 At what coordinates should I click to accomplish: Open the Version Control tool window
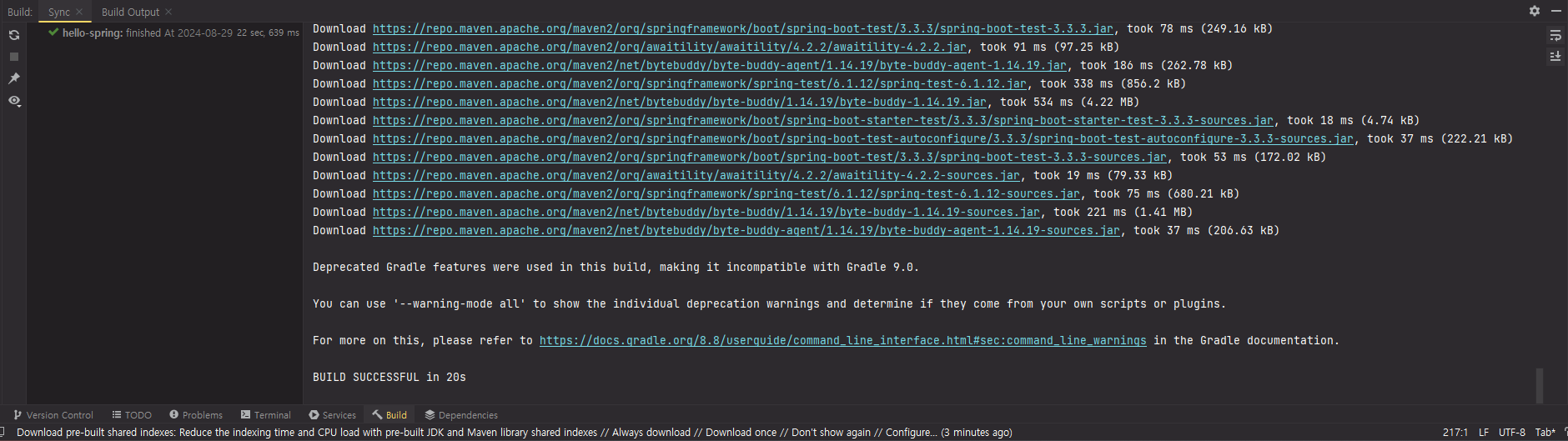pyautogui.click(x=53, y=414)
